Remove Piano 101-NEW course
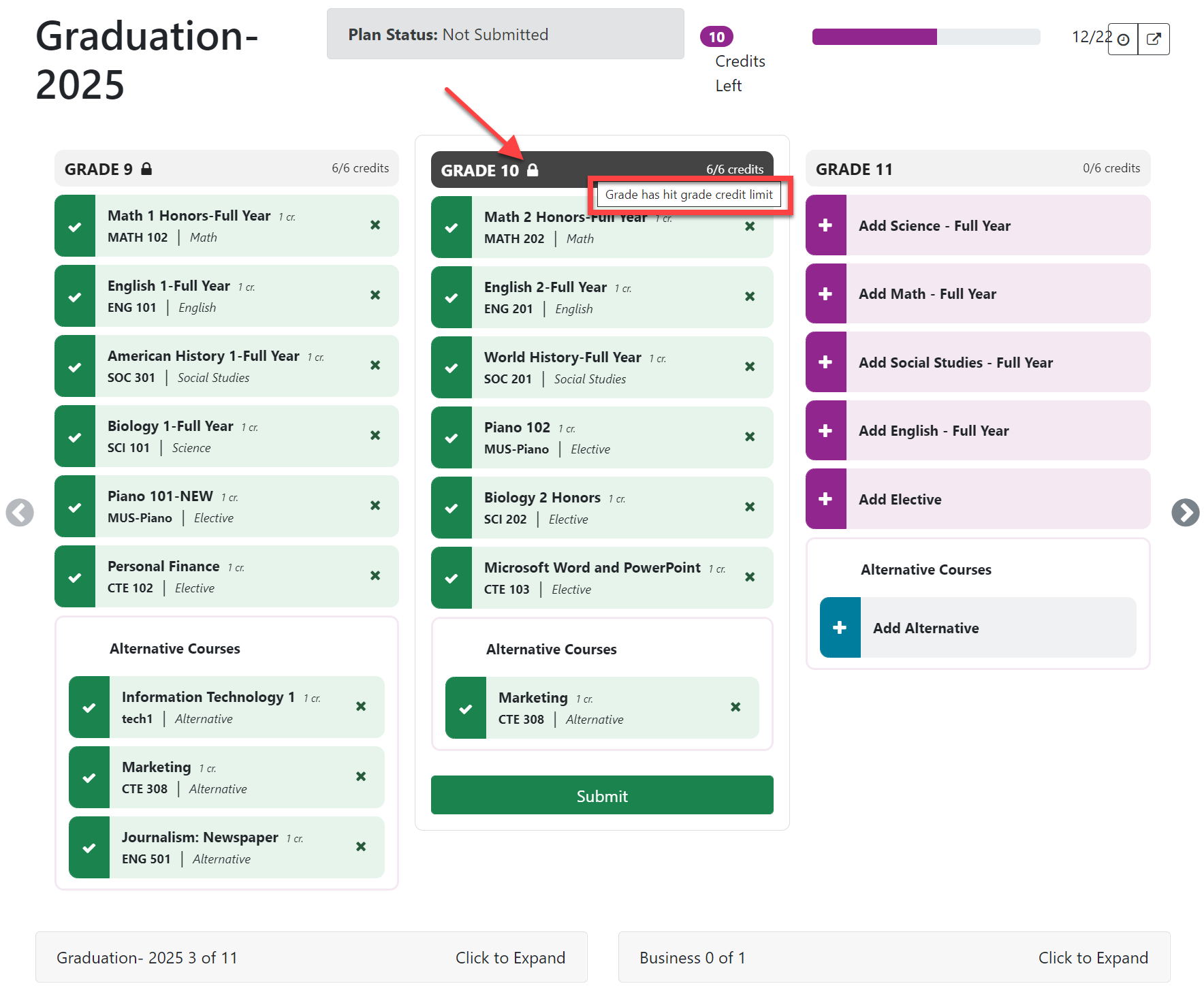1204x1007 pixels. 375,506
